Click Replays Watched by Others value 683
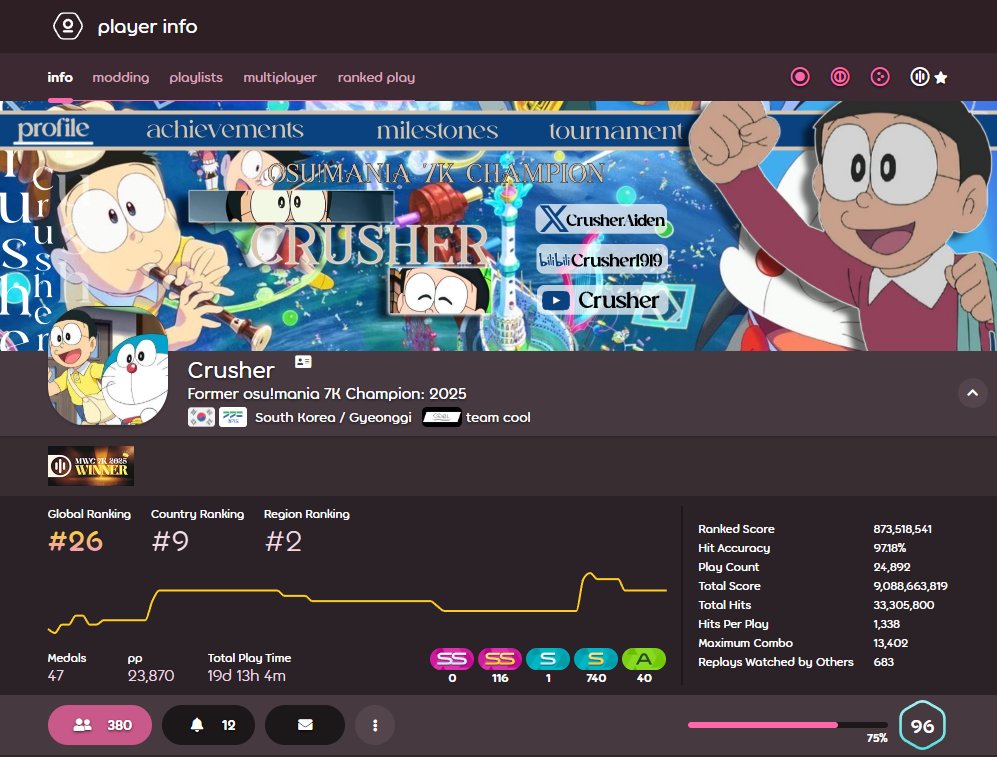This screenshot has height=757, width=997. click(x=883, y=662)
